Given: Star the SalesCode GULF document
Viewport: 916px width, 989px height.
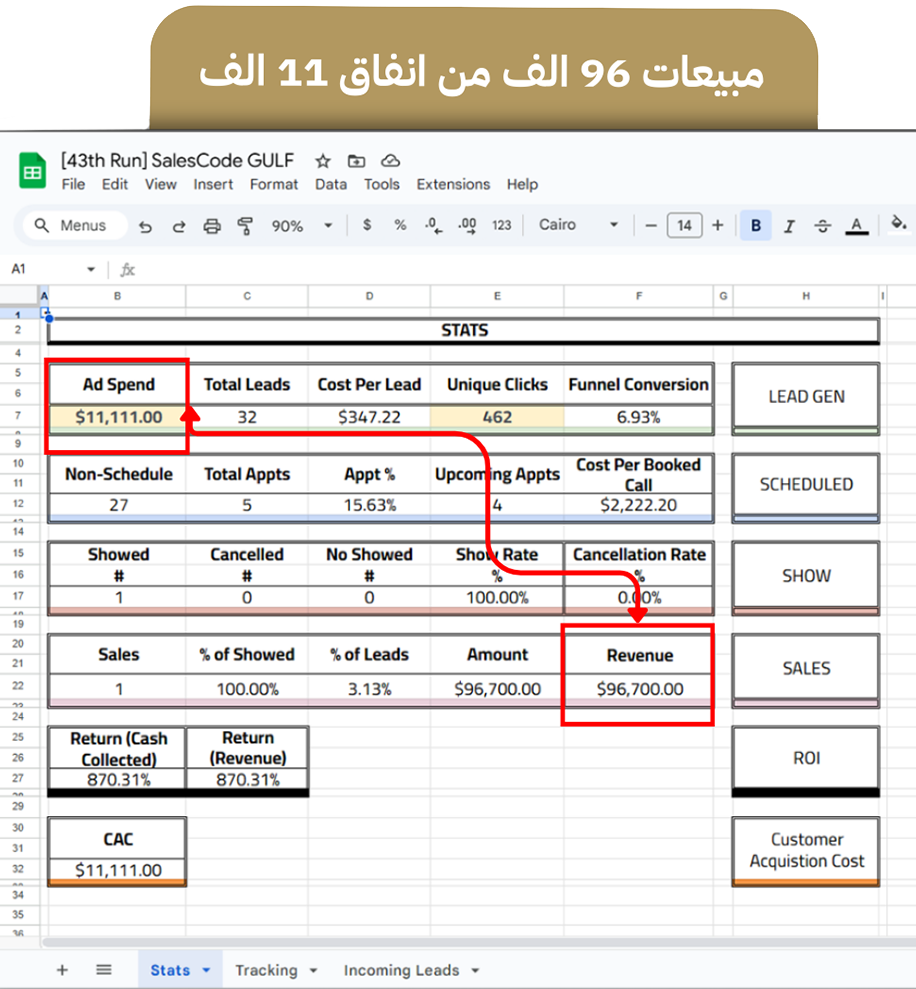Looking at the screenshot, I should 323,161.
